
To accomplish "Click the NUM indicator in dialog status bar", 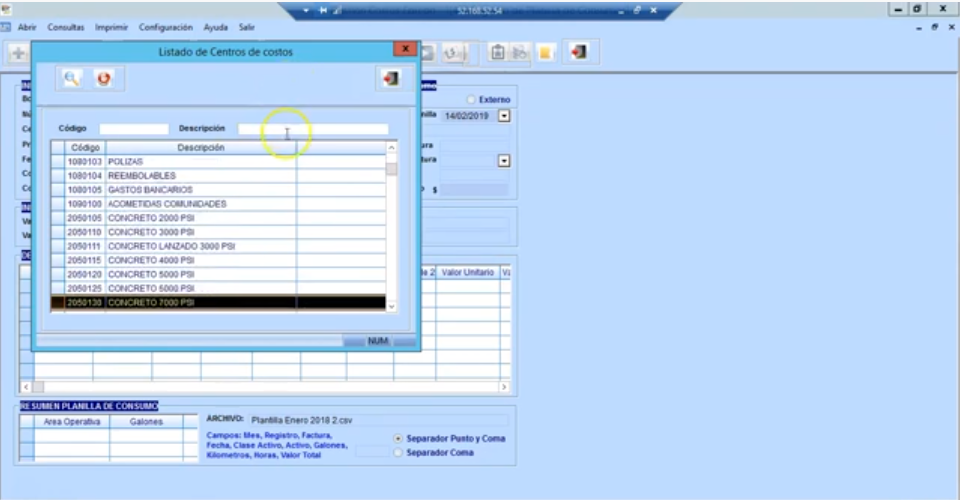I will (378, 341).
